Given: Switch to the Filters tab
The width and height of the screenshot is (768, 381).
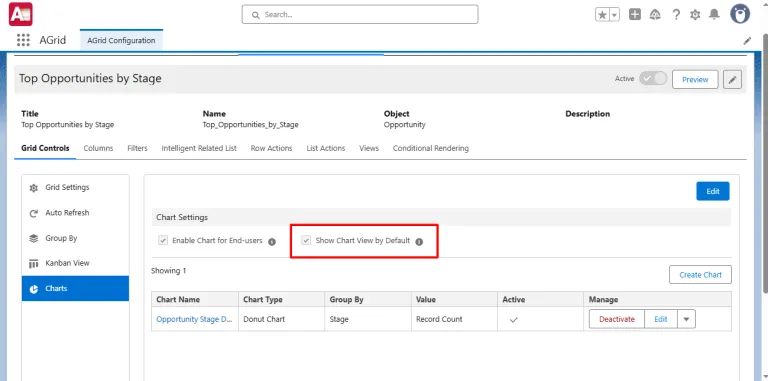Looking at the screenshot, I should tap(137, 148).
